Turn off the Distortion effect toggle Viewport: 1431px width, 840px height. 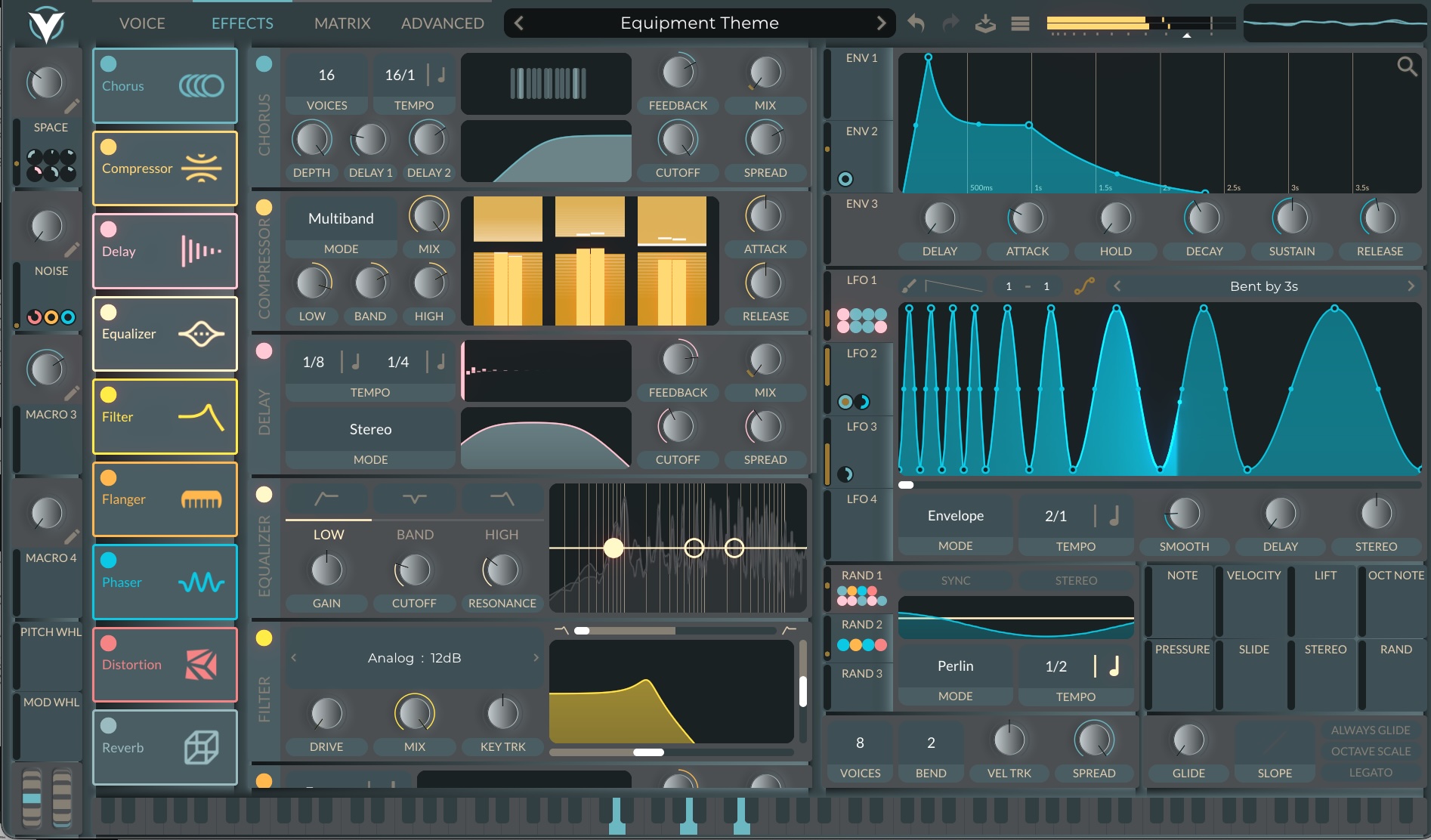(109, 643)
